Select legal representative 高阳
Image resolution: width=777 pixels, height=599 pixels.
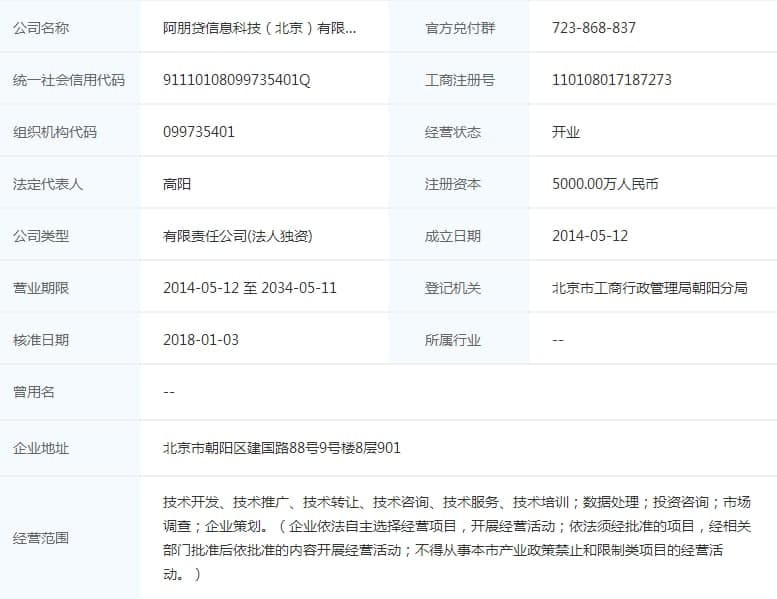pos(177,184)
